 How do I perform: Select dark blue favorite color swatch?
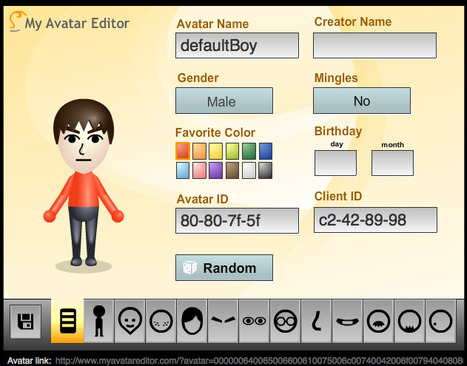(265, 151)
